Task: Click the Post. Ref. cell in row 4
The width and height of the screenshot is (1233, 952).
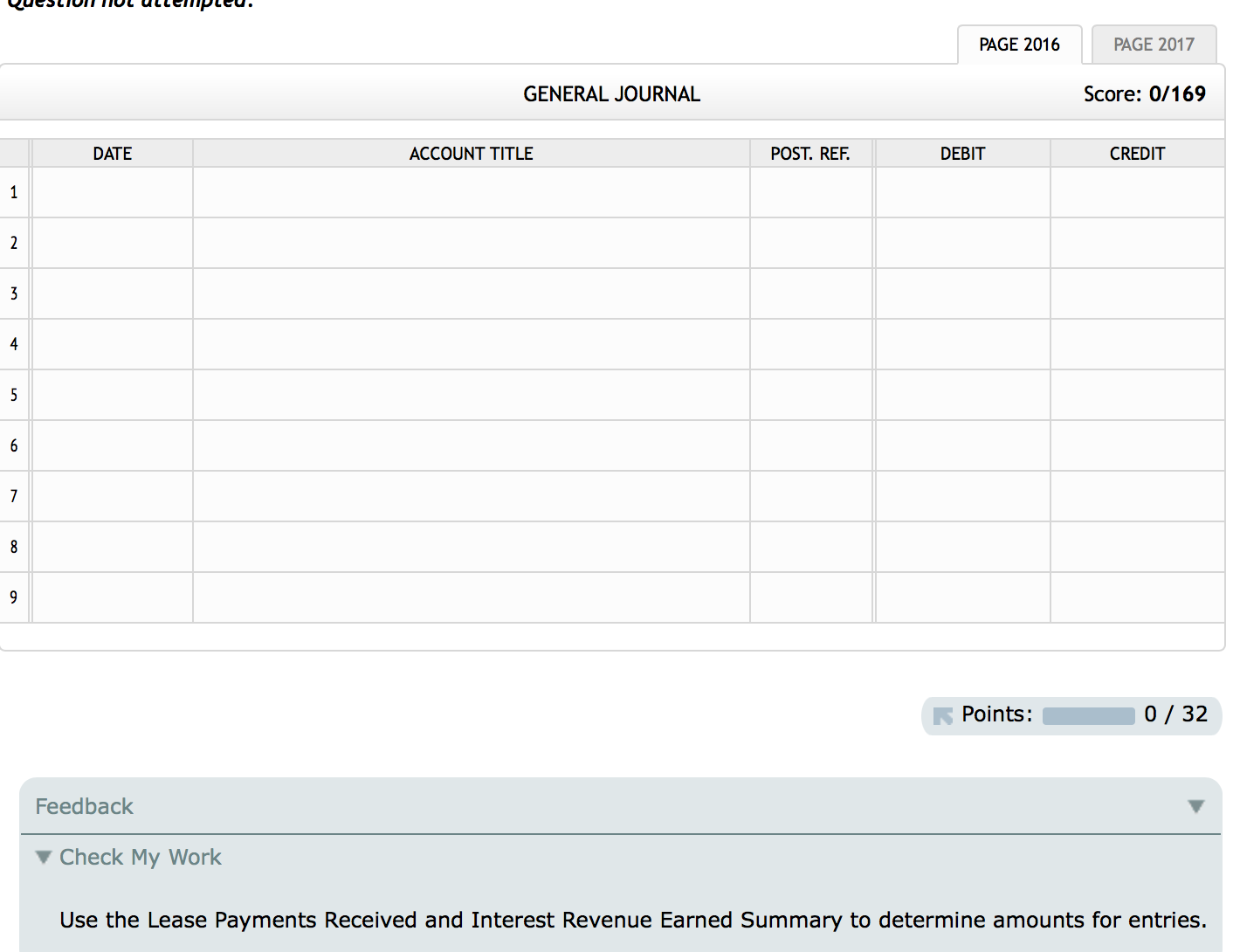Action: click(811, 344)
